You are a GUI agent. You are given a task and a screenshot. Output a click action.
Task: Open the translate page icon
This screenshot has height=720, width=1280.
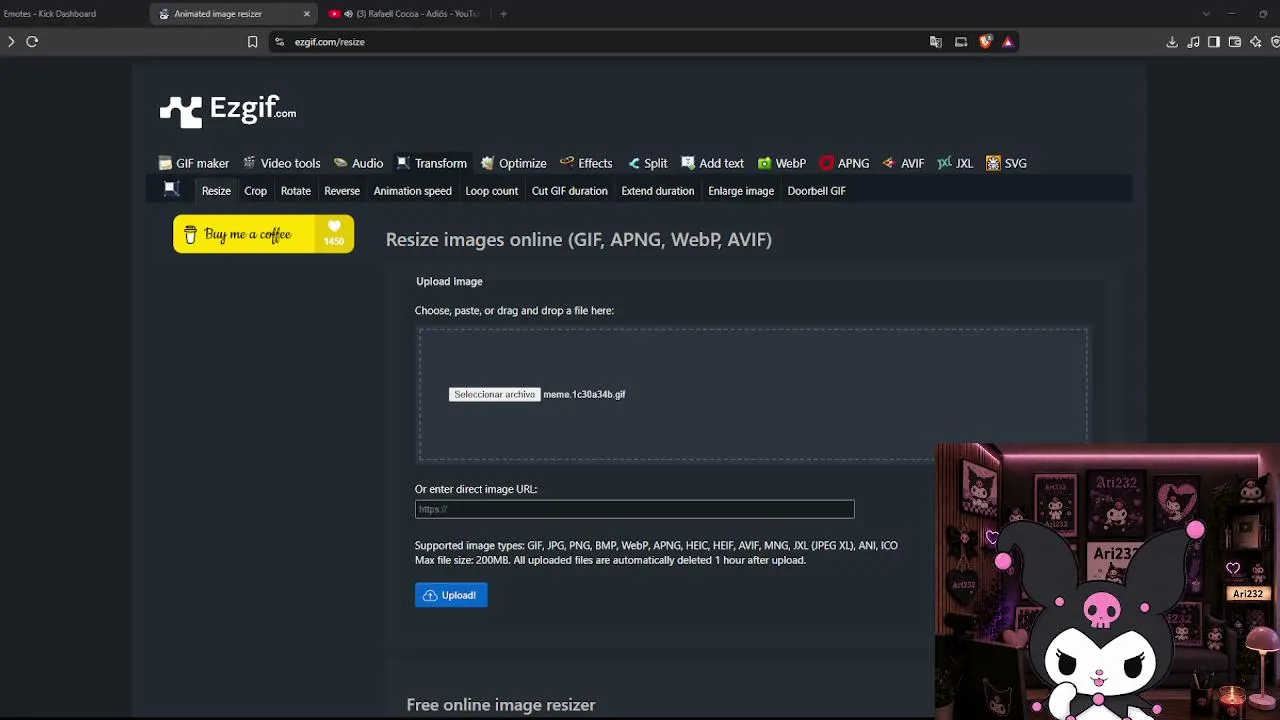point(936,42)
